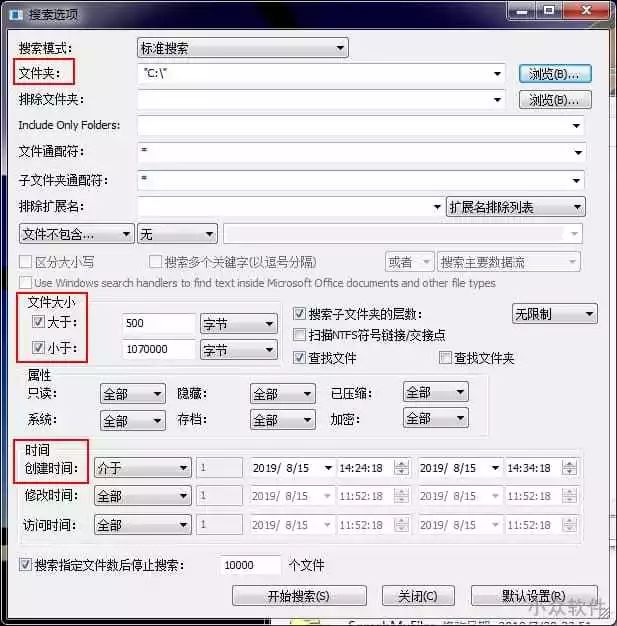Toggle the 搜索多个关键字 checkbox
This screenshot has width=617, height=626.
[x=155, y=262]
